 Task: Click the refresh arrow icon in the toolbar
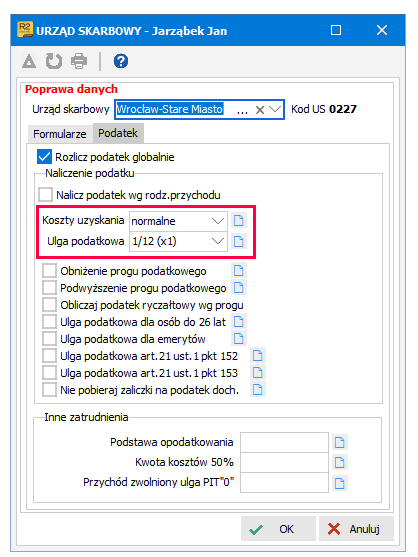coord(54,61)
